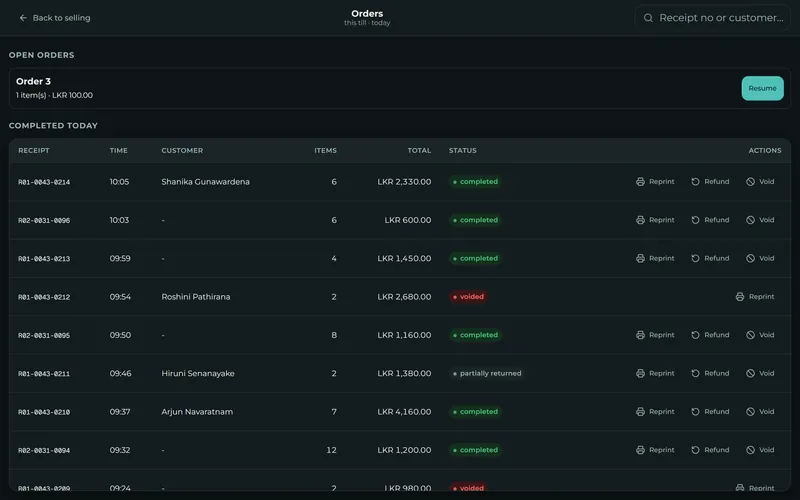
Task: Select the completed status badge for R01-0043-0210
Action: coord(475,412)
